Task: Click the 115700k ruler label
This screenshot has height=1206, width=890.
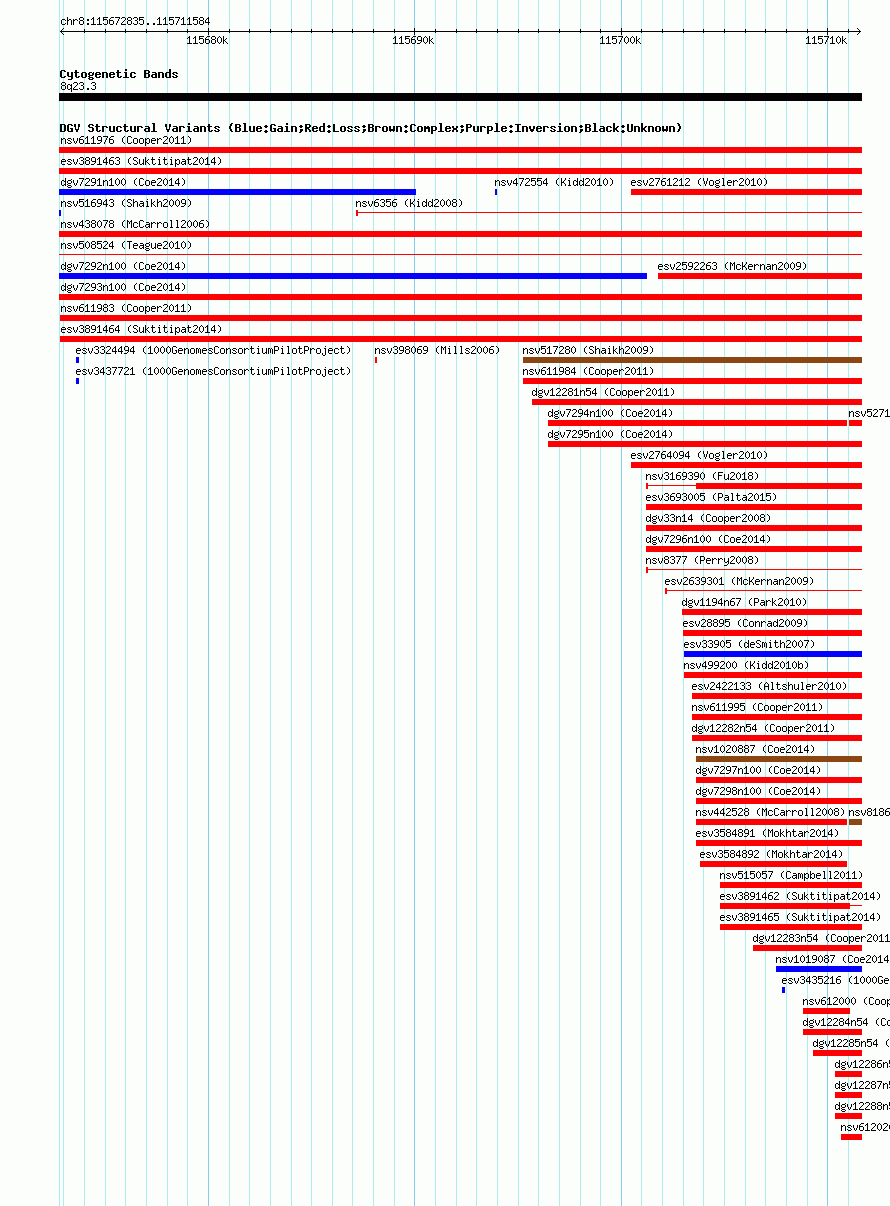Action: 620,40
